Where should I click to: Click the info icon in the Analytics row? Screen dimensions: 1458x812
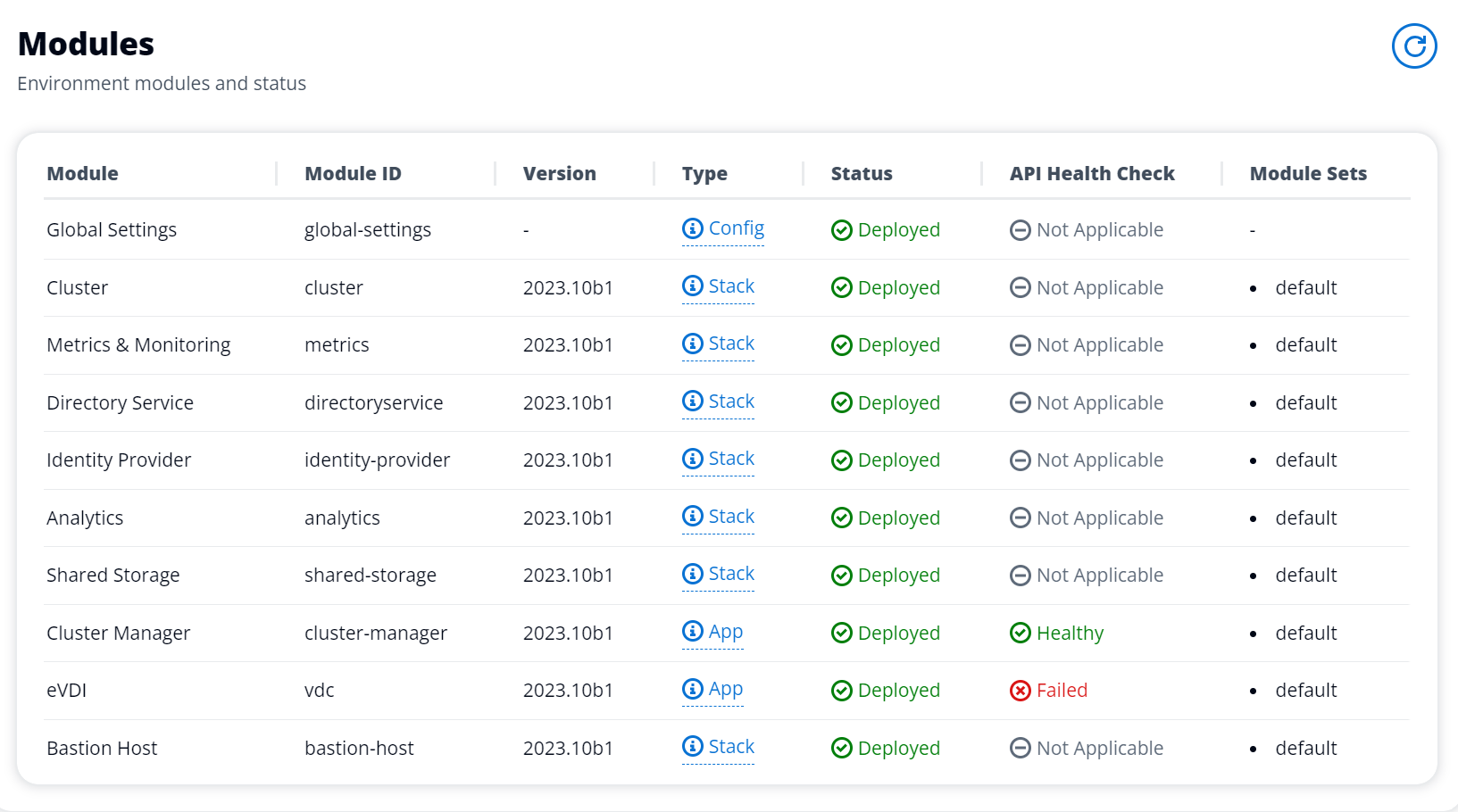pyautogui.click(x=693, y=516)
